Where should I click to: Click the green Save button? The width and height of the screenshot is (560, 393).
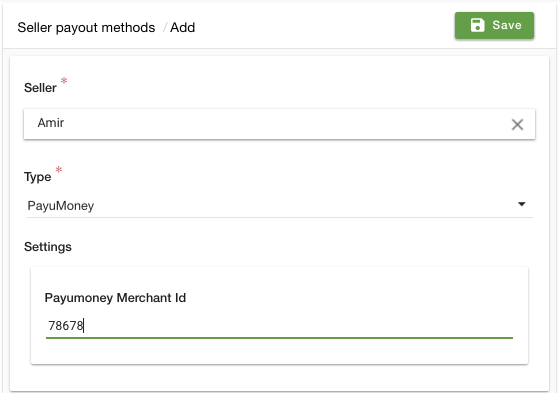click(x=494, y=25)
